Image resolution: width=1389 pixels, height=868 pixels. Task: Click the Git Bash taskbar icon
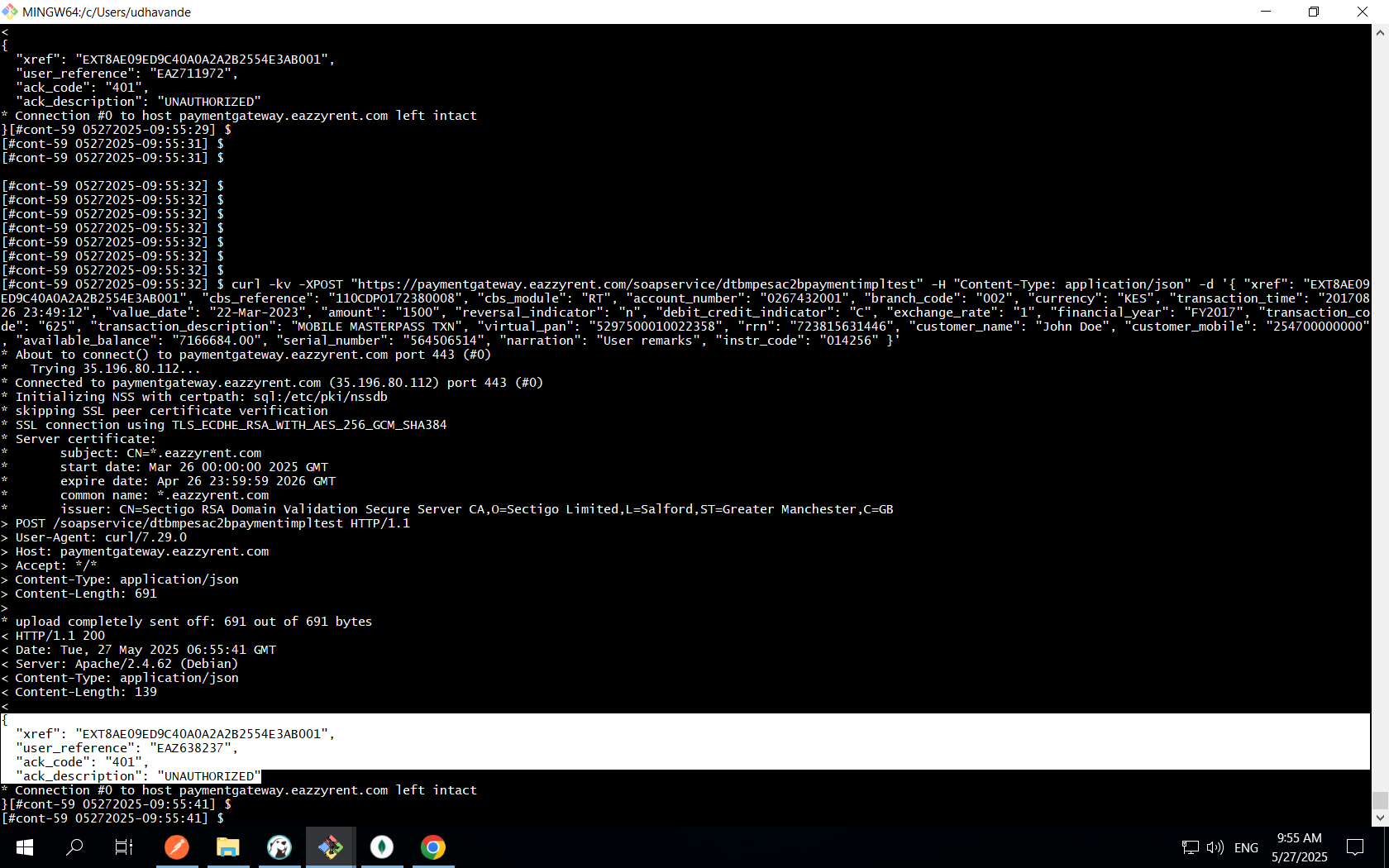point(331,847)
